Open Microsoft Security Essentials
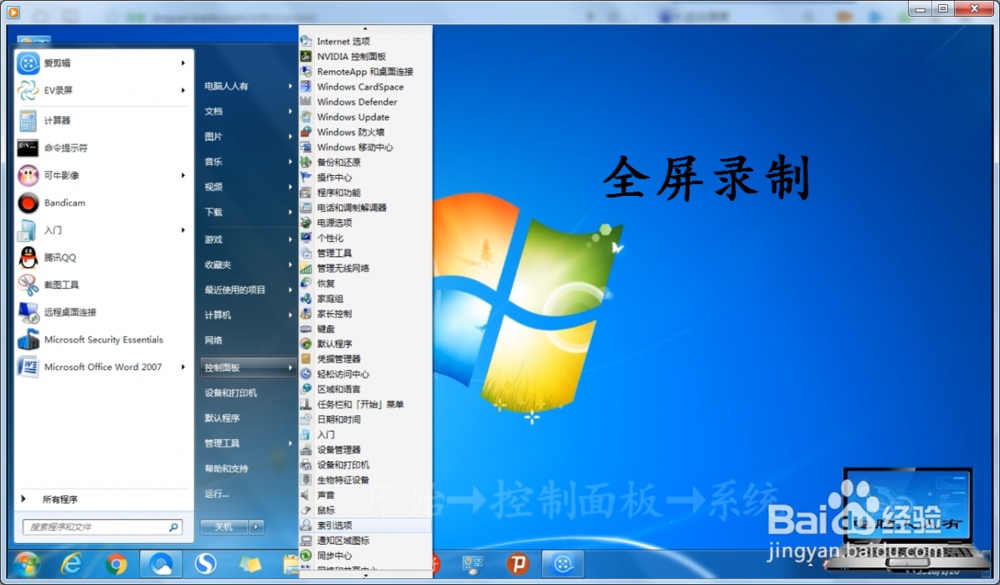The height and width of the screenshot is (585, 1000). point(103,340)
